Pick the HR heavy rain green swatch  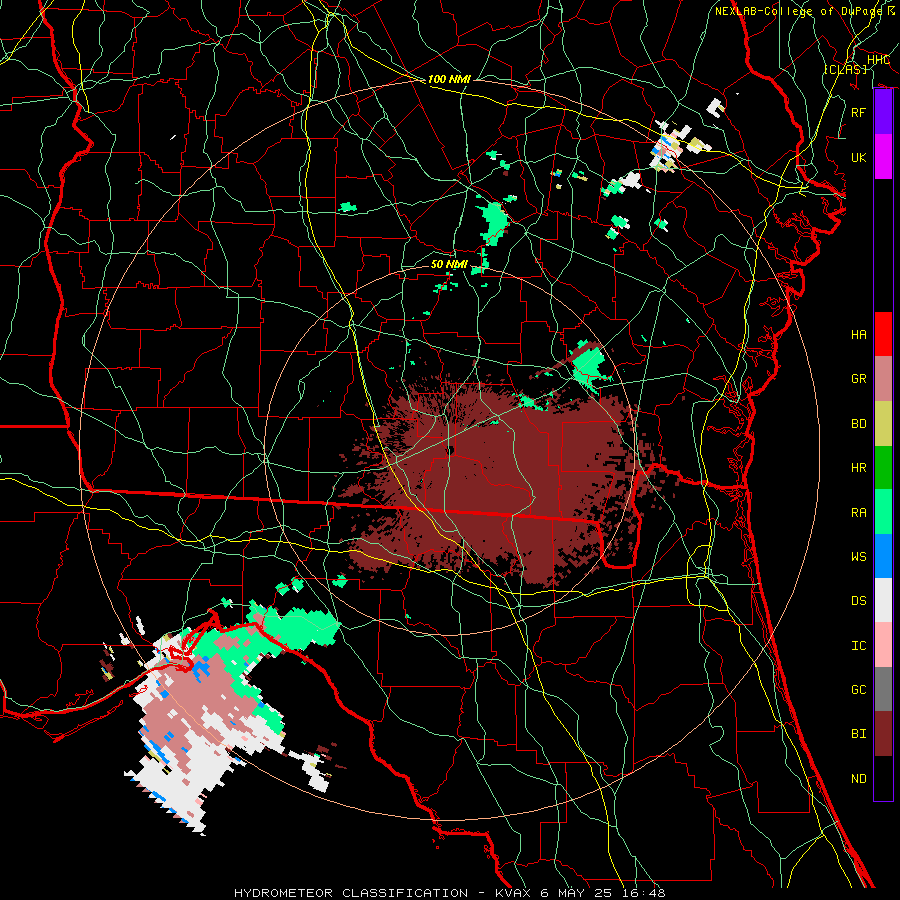tap(883, 468)
